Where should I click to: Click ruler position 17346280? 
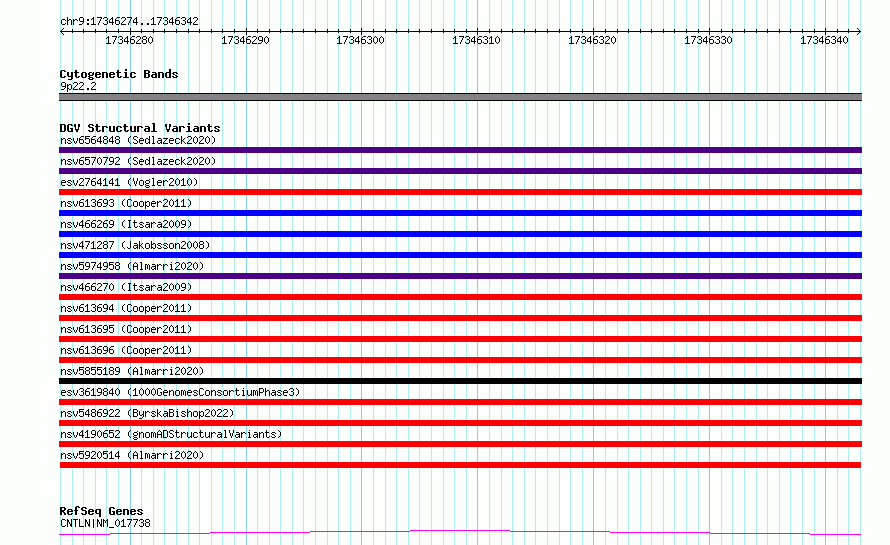[129, 40]
